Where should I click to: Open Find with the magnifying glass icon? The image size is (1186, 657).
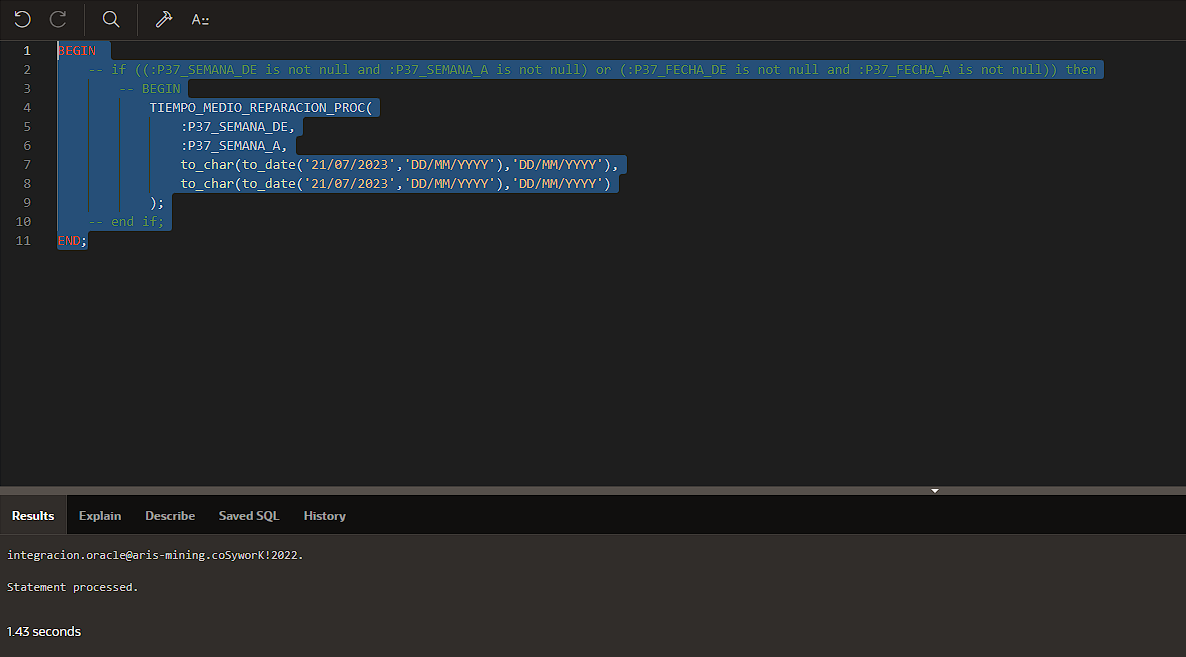pos(111,19)
